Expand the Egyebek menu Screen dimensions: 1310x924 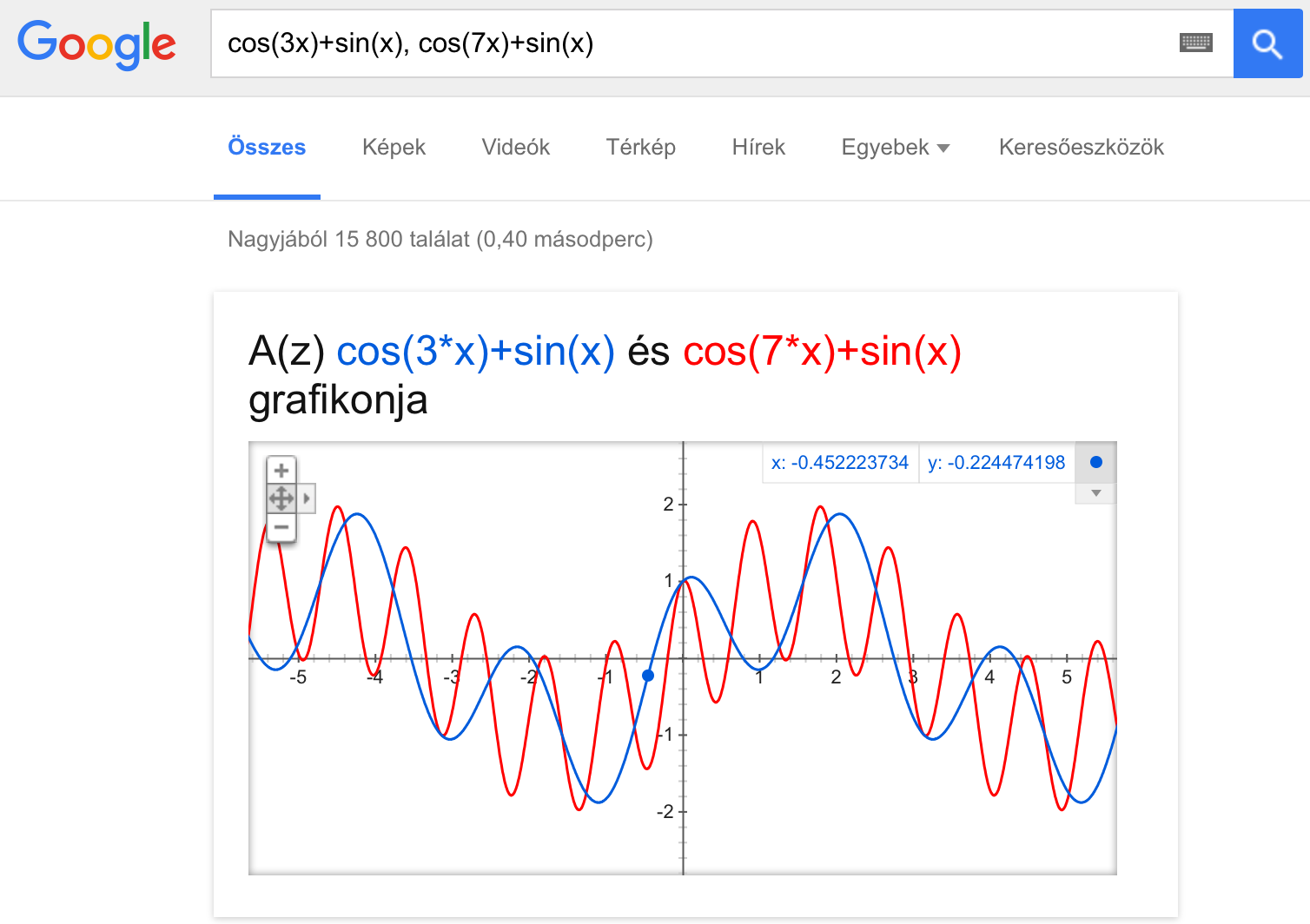click(x=895, y=148)
